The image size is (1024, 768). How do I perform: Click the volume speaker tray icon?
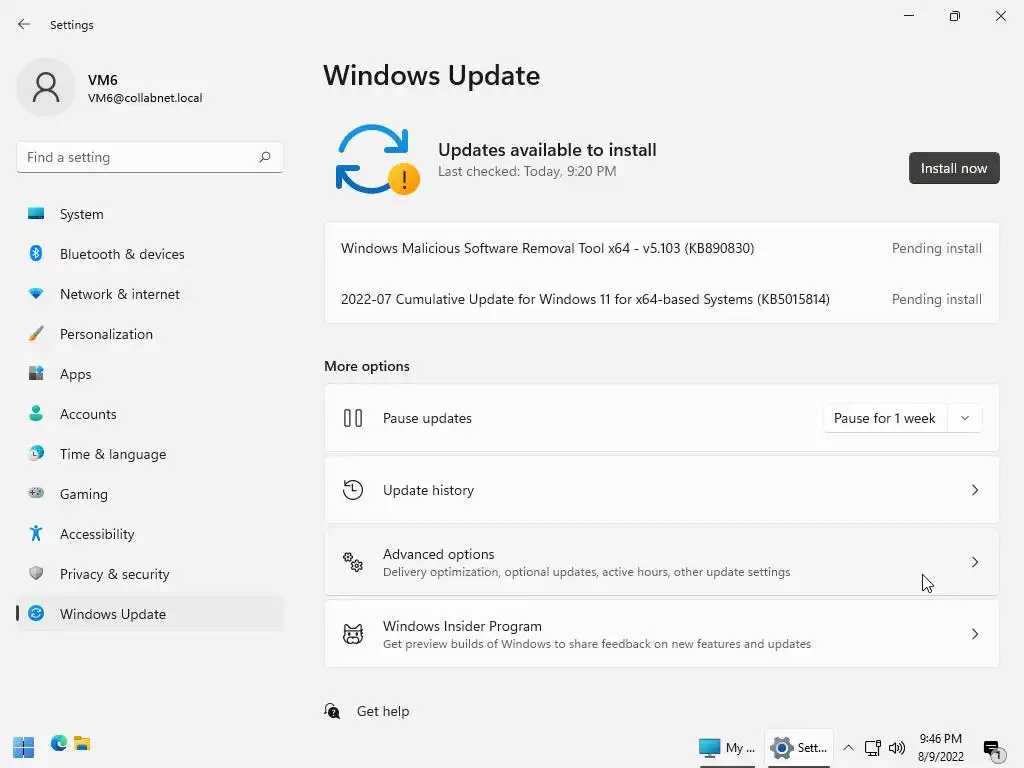pyautogui.click(x=897, y=748)
